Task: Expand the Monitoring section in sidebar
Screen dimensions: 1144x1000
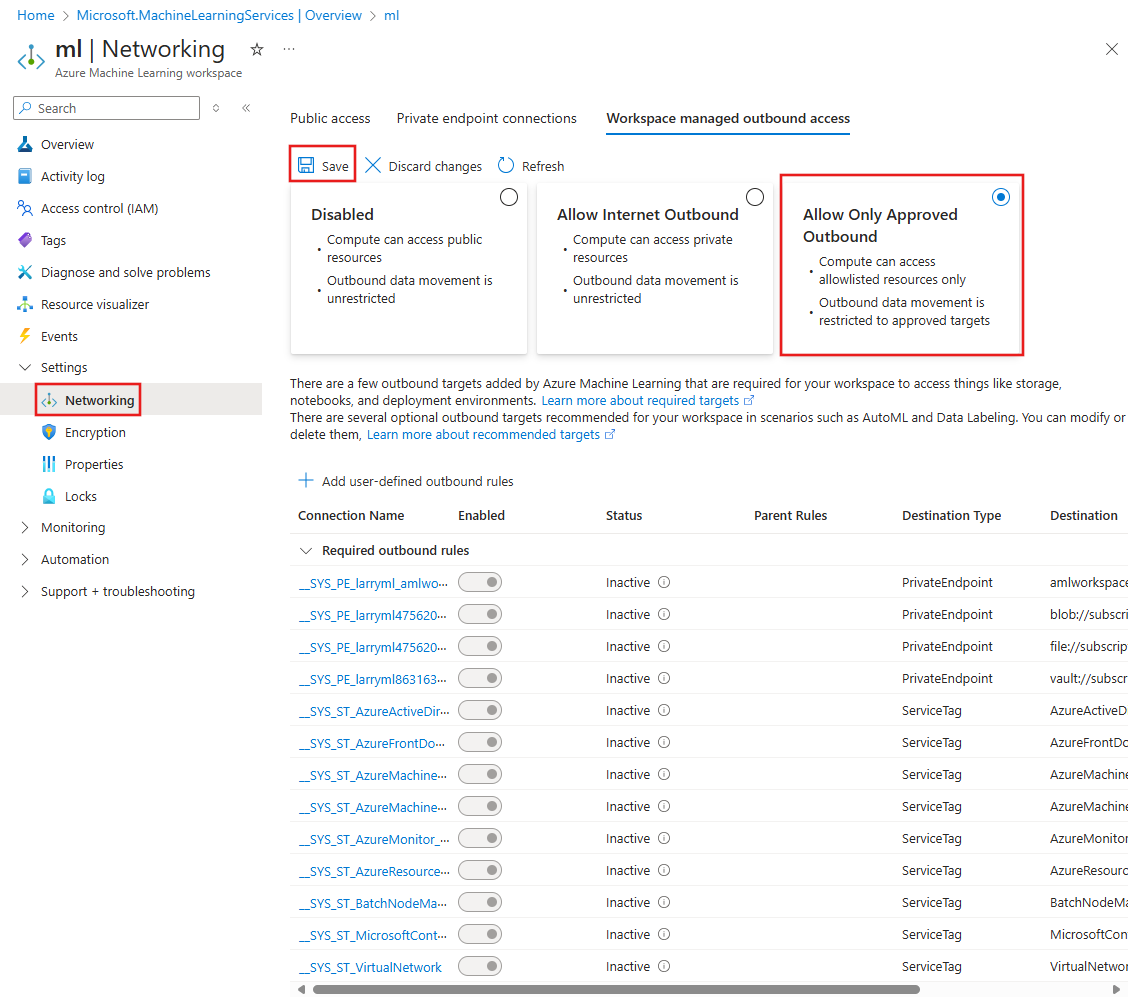Action: click(26, 527)
